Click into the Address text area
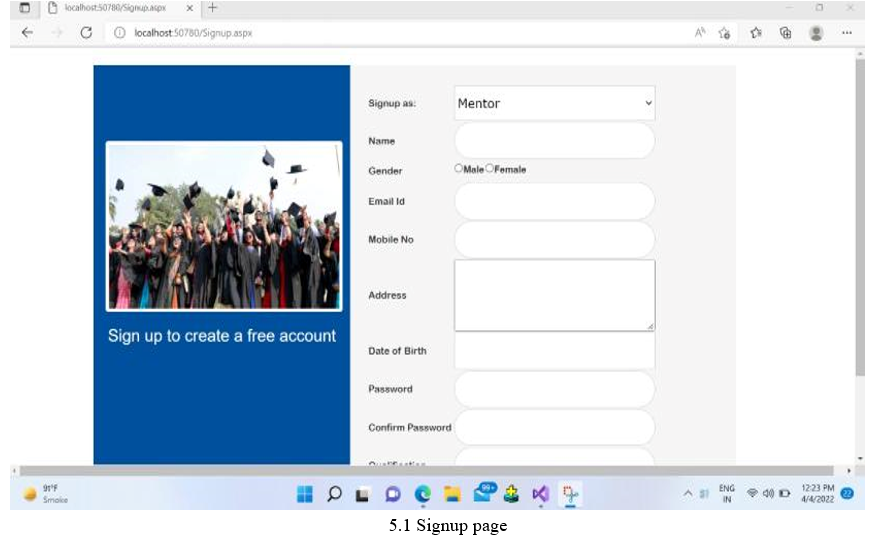 [x=554, y=295]
